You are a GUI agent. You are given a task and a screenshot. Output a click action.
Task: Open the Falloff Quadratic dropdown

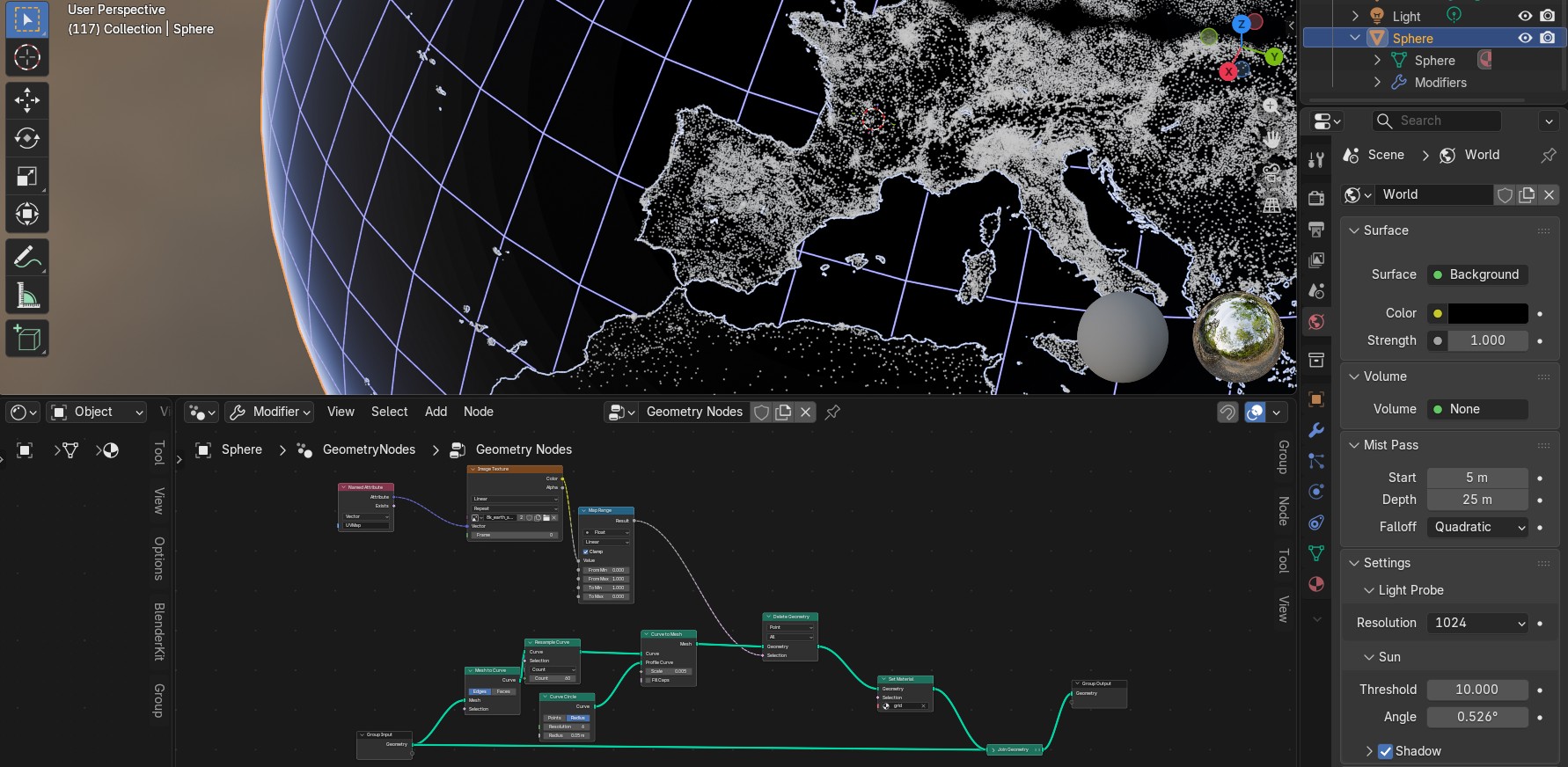coord(1478,527)
